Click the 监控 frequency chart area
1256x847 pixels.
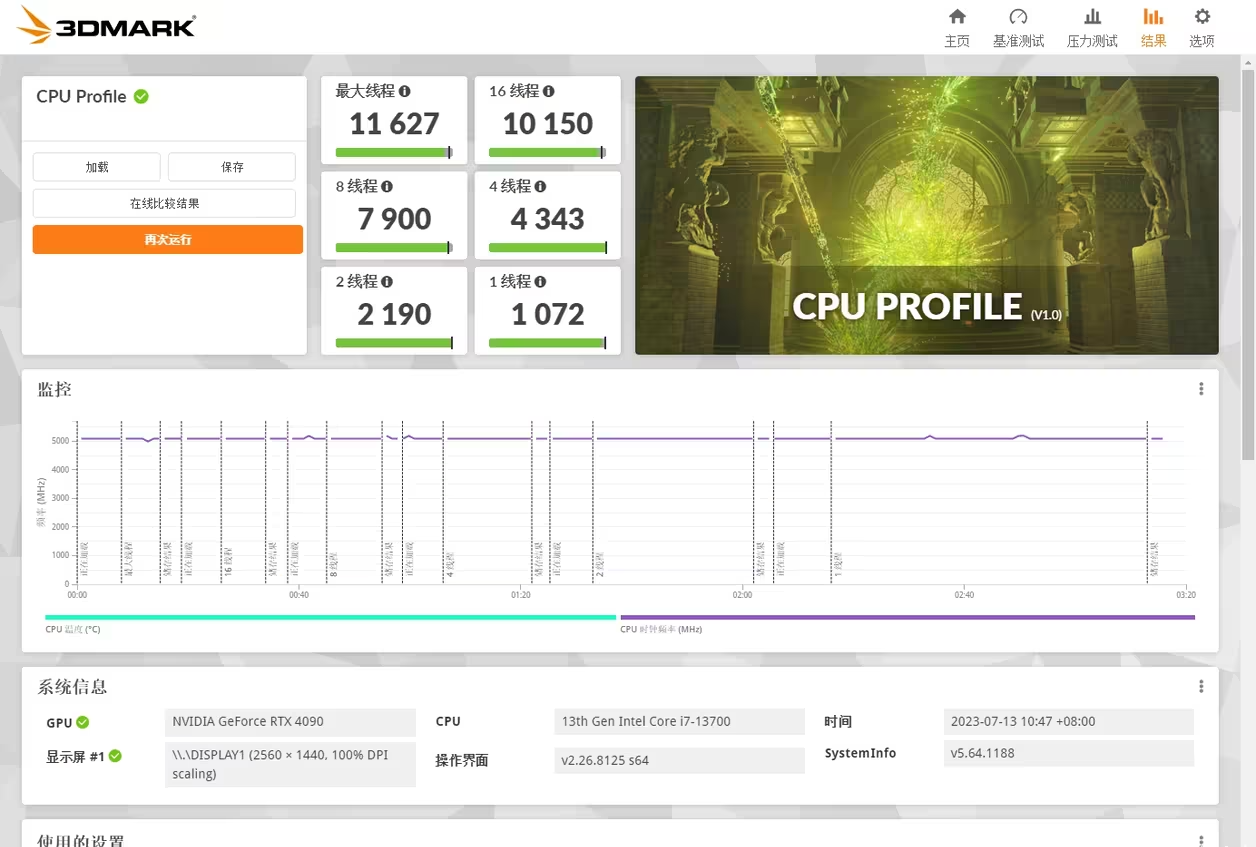pos(631,503)
